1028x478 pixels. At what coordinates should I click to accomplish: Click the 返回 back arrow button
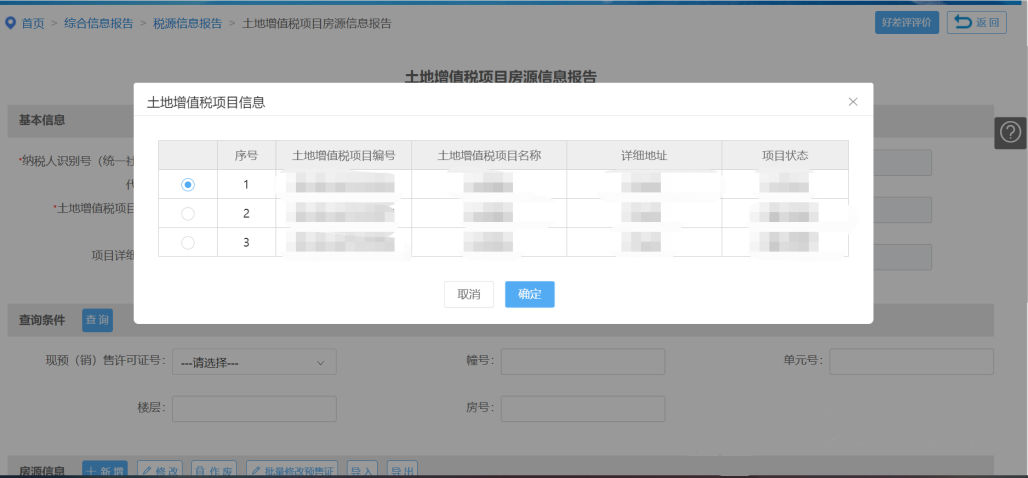click(976, 23)
